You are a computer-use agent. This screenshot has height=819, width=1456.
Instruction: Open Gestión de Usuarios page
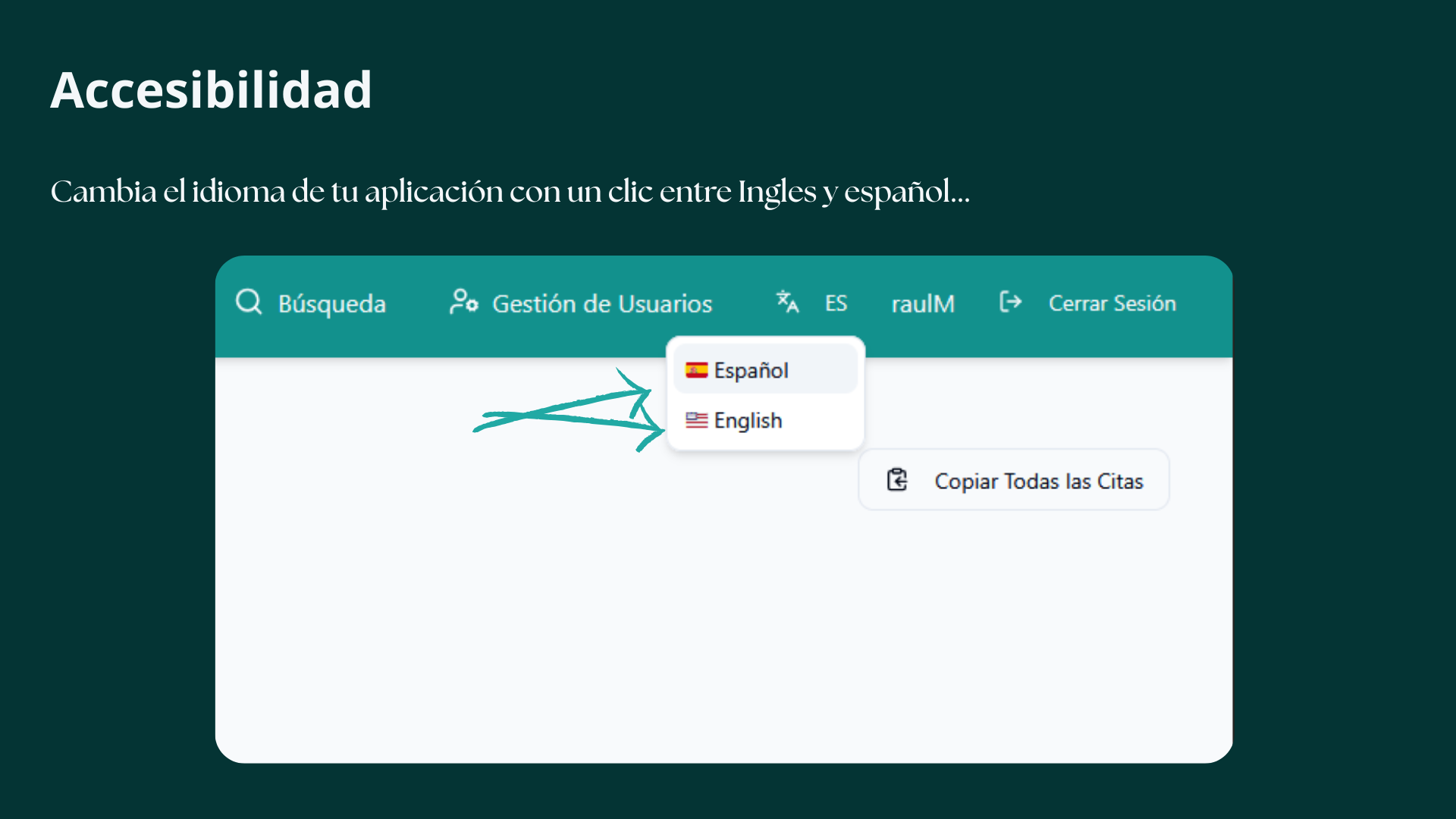click(x=601, y=303)
